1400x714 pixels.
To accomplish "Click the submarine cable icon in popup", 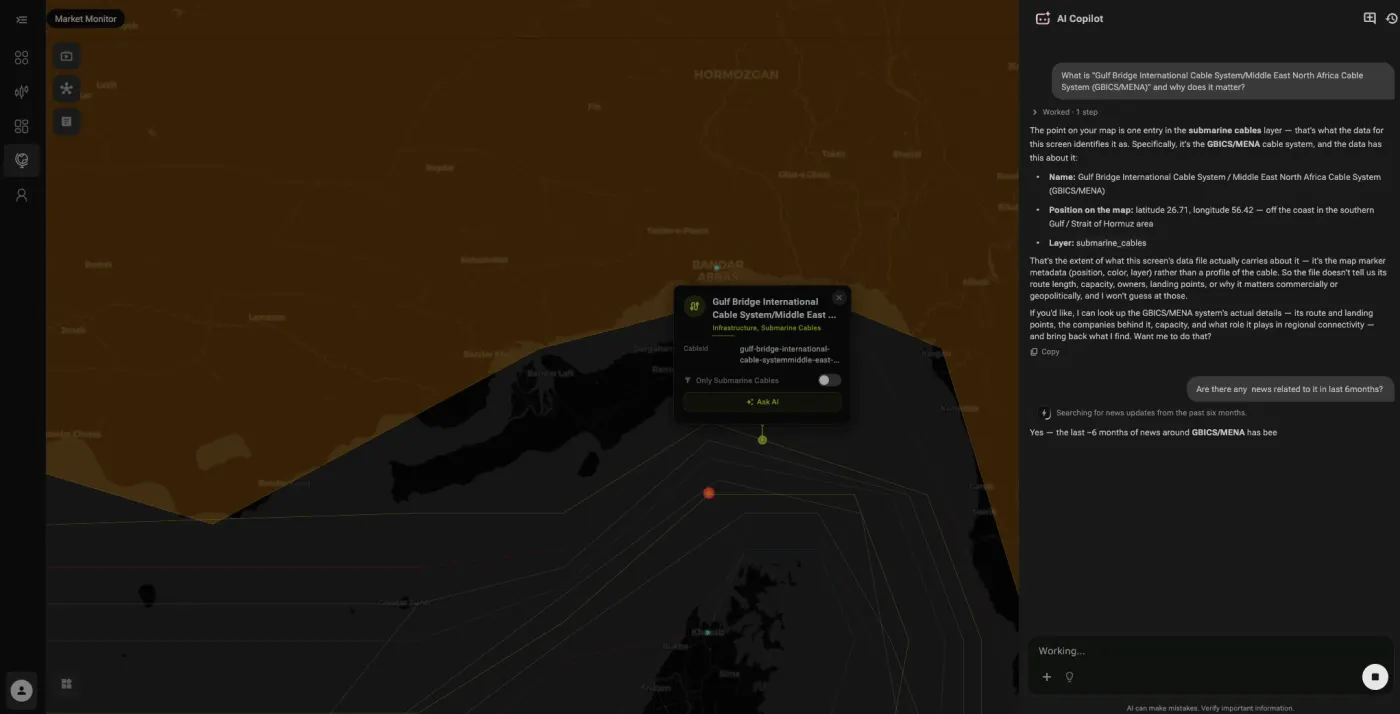I will point(695,306).
